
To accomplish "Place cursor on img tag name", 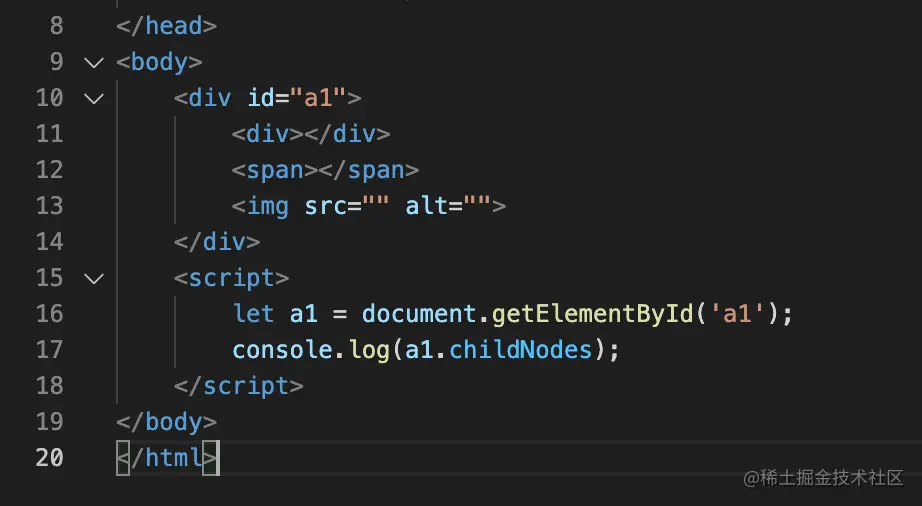I will pos(268,206).
